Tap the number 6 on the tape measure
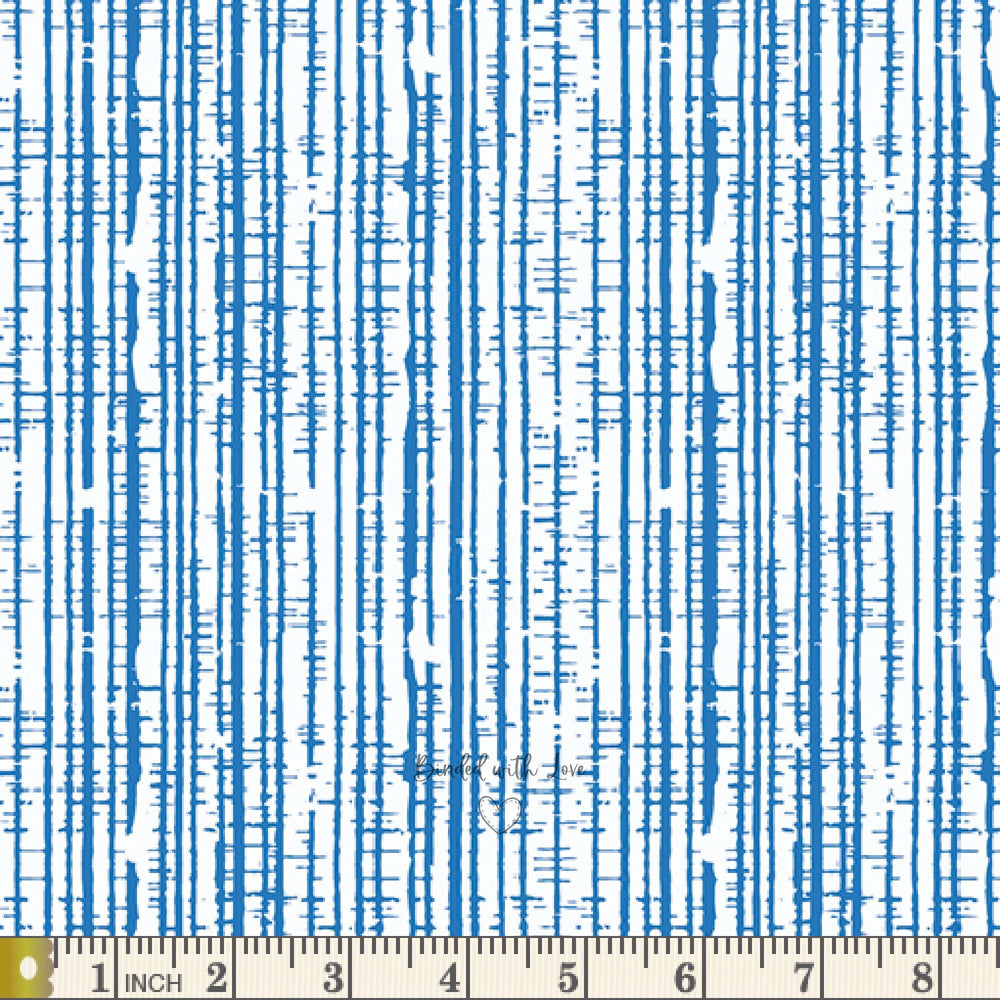1000x1000 pixels. [685, 977]
